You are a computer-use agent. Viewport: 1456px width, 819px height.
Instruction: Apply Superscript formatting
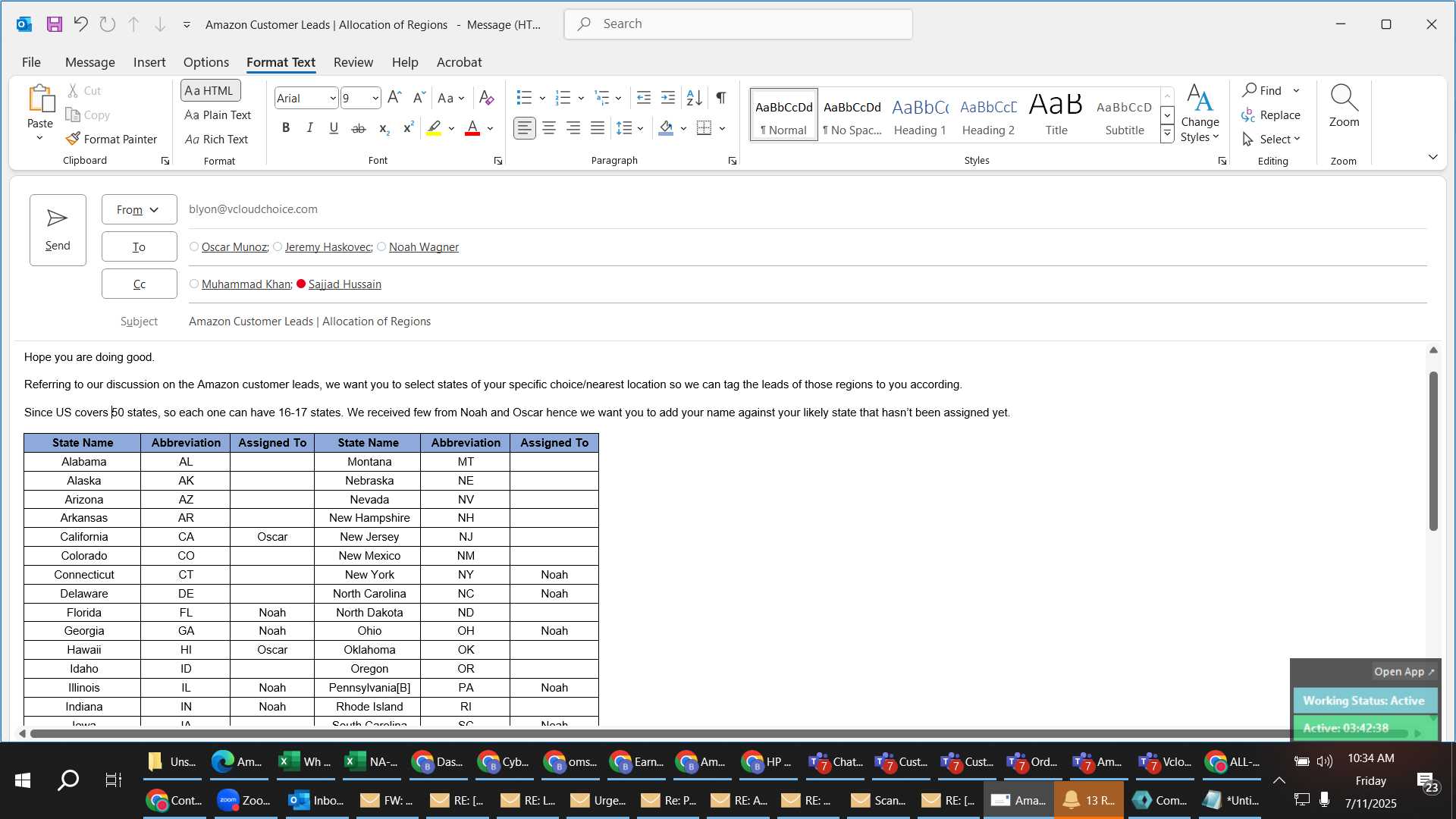coord(408,128)
